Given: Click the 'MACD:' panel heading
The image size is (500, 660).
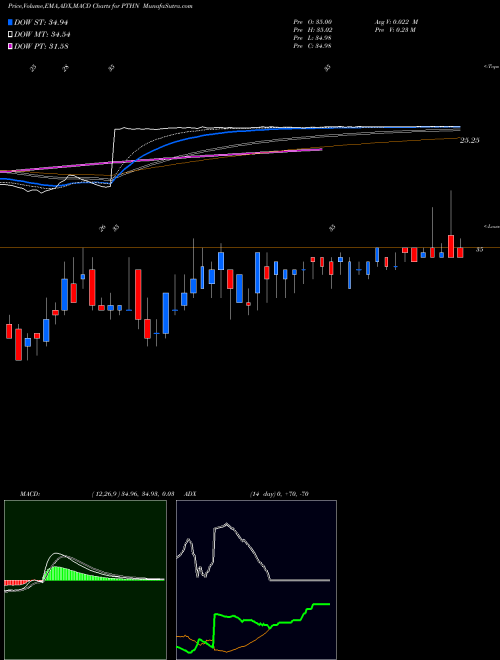Looking at the screenshot, I should click(29, 494).
